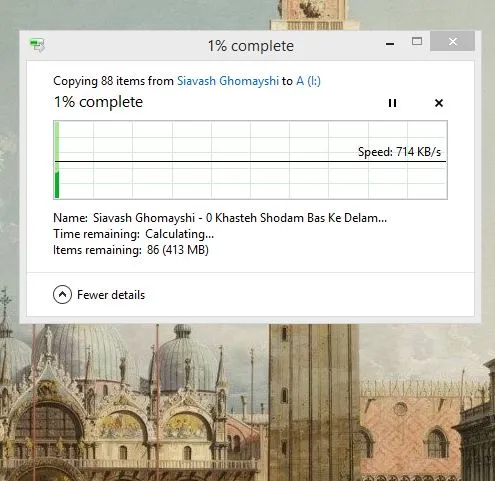Click the 'Copying 88 items from' text

113,81
